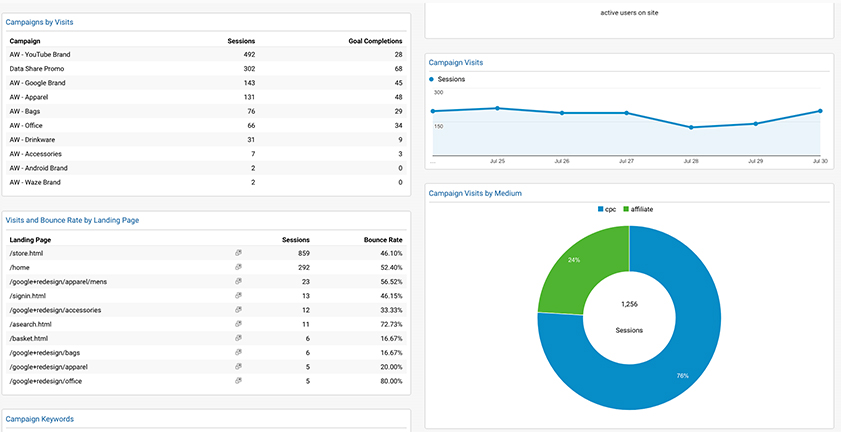Click the /google+redesign/accessories landing page path
Image resolution: width=841 pixels, height=432 pixels.
tap(55, 310)
